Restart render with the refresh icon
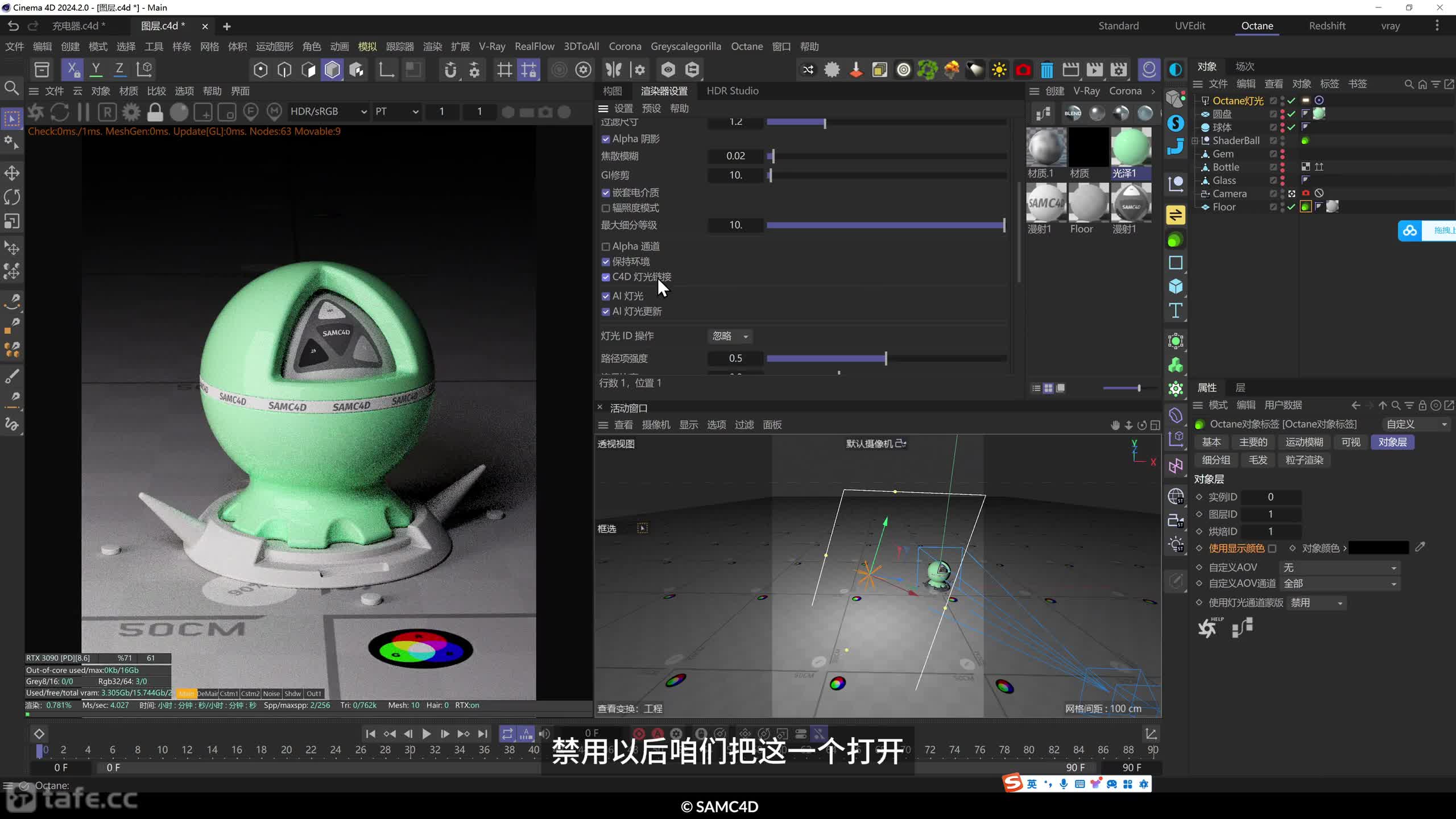 [x=60, y=112]
